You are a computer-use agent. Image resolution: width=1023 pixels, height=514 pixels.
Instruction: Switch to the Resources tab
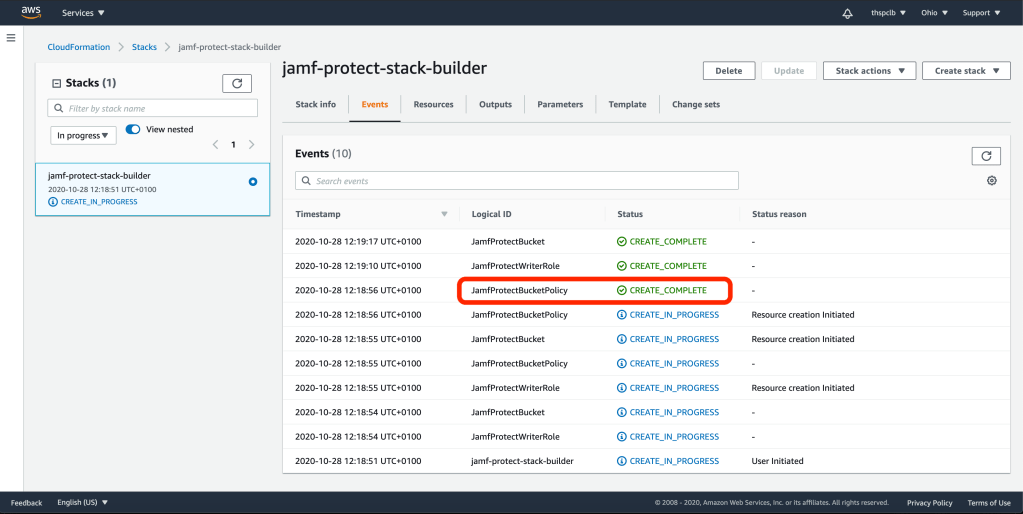(x=433, y=104)
